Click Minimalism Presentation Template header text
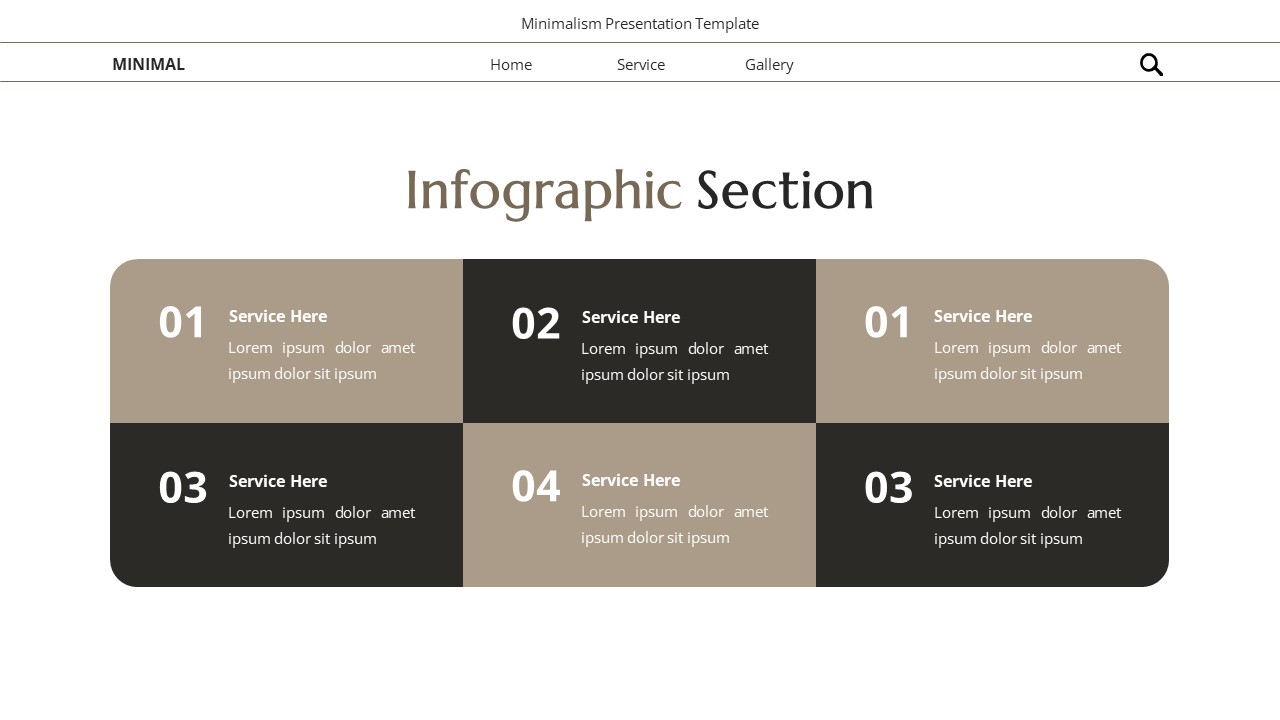1280x720 pixels. tap(639, 23)
